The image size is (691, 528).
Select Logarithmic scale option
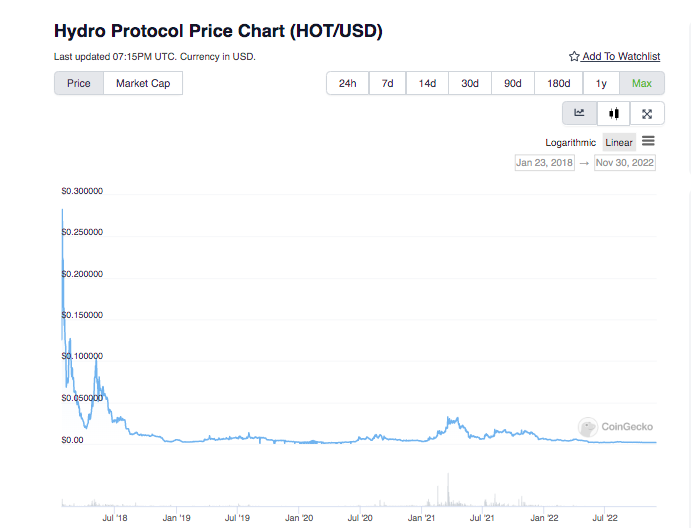[570, 142]
